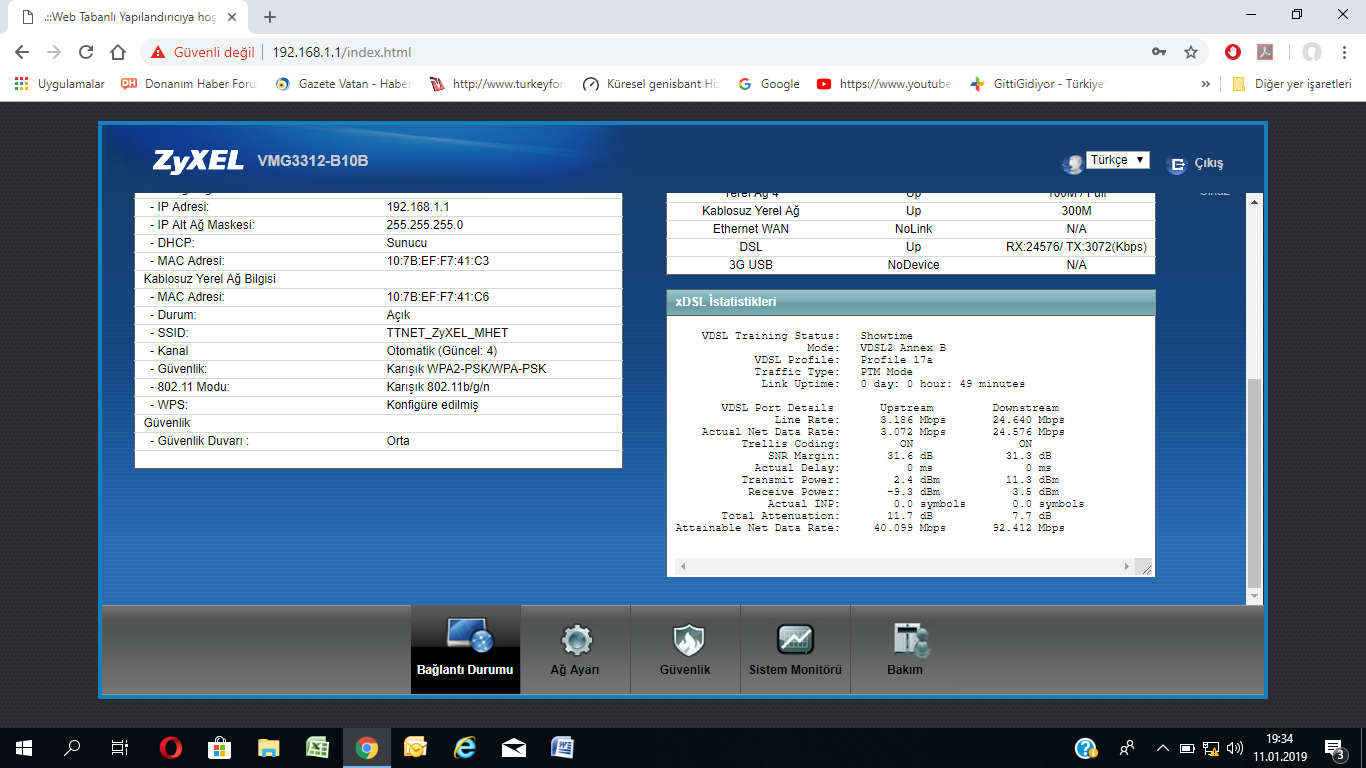The height and width of the screenshot is (768, 1366).
Task: Open the Diğer yer işaretleri folder
Action: coord(1291,84)
